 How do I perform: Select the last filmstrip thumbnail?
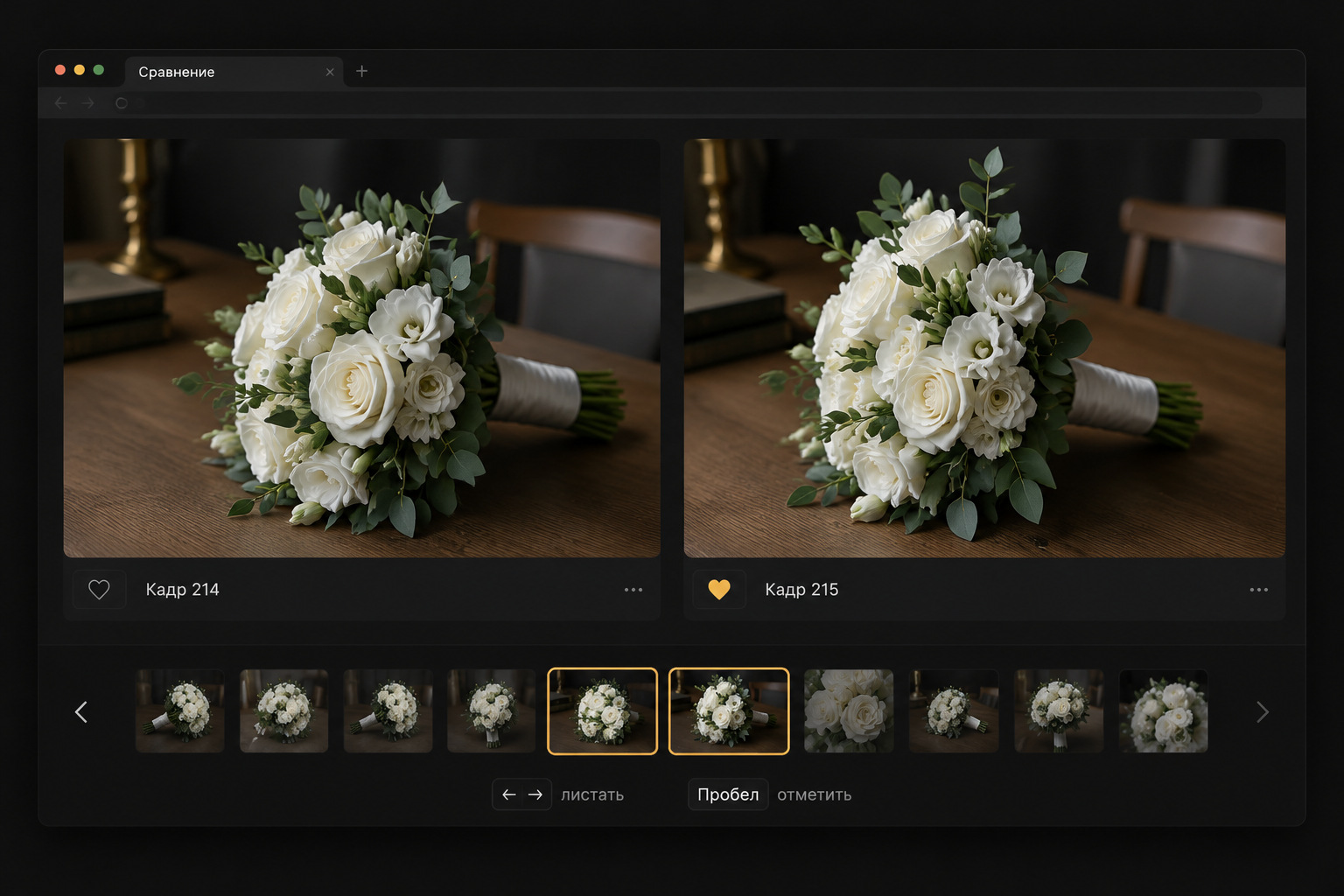click(x=1164, y=711)
